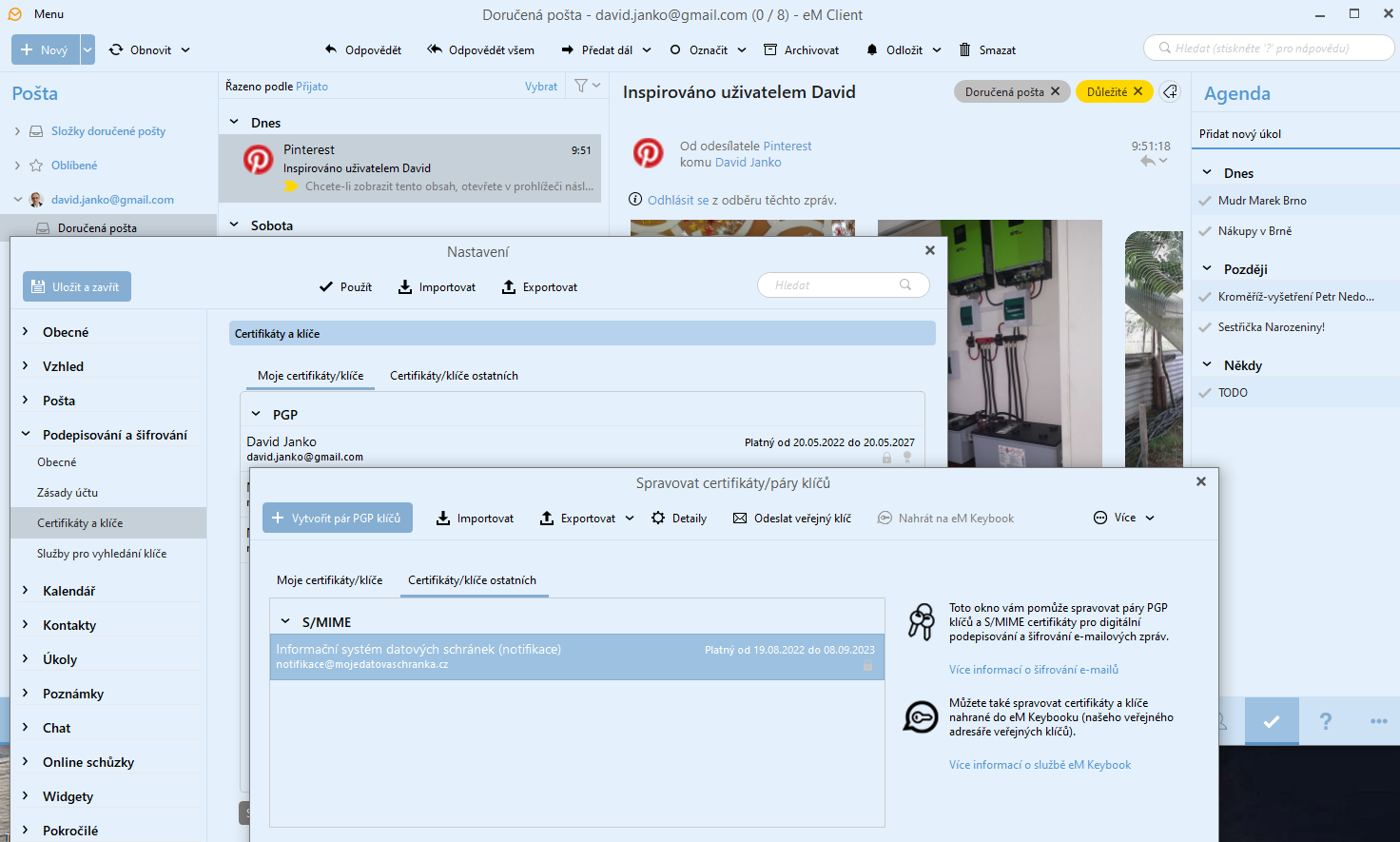Click the Archivovat archive icon
This screenshot has width=1400, height=842.
point(769,49)
